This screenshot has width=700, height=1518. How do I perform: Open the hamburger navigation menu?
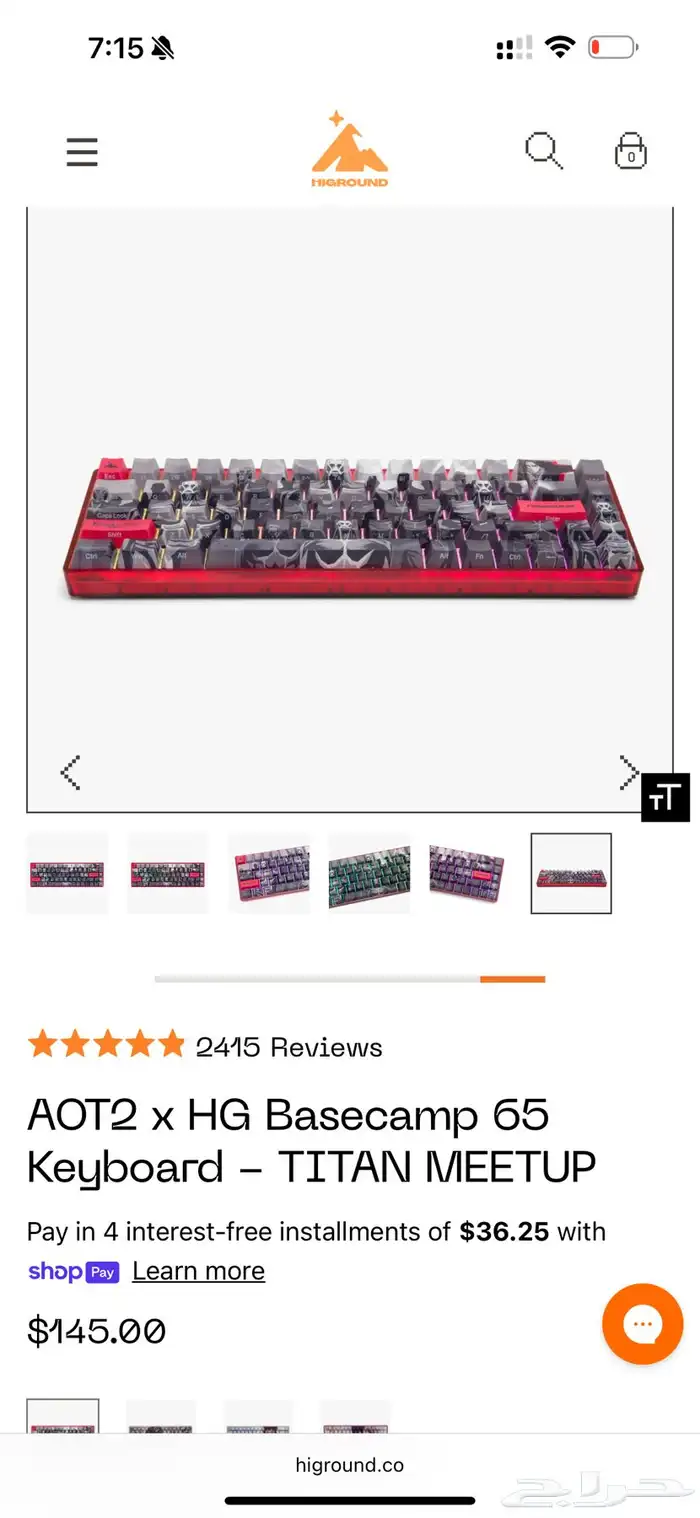(82, 152)
